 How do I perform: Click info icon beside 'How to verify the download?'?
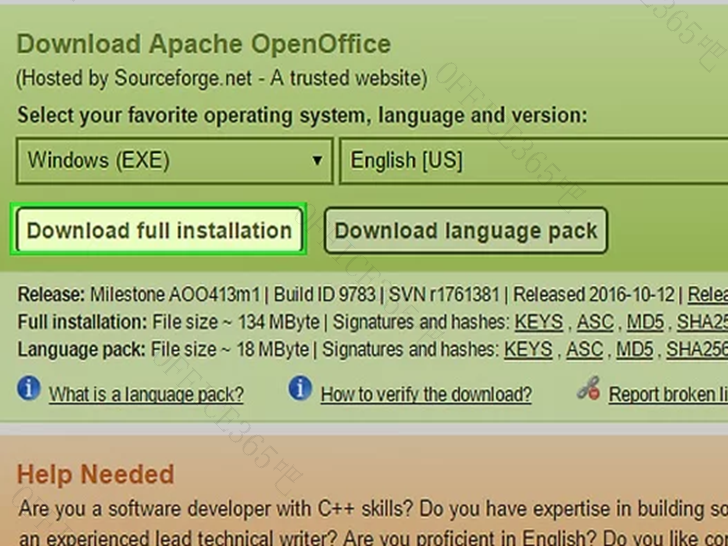[300, 388]
